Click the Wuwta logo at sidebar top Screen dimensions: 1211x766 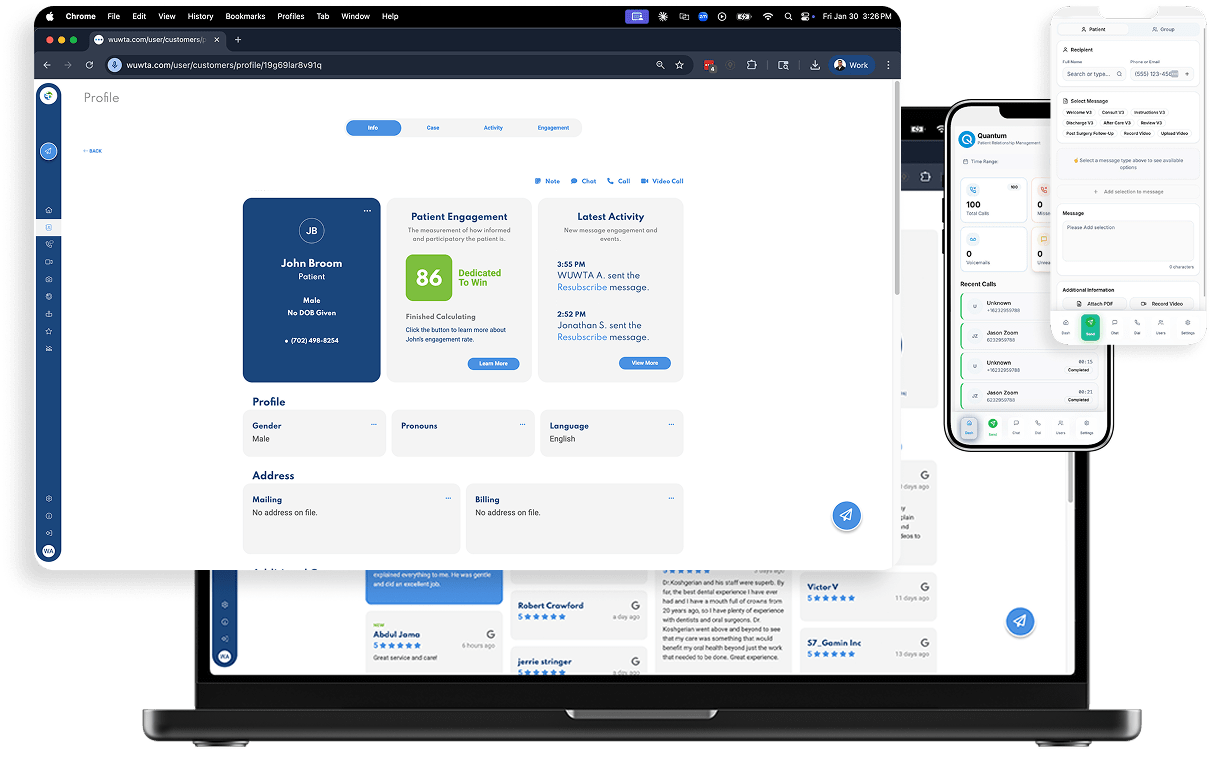point(48,96)
